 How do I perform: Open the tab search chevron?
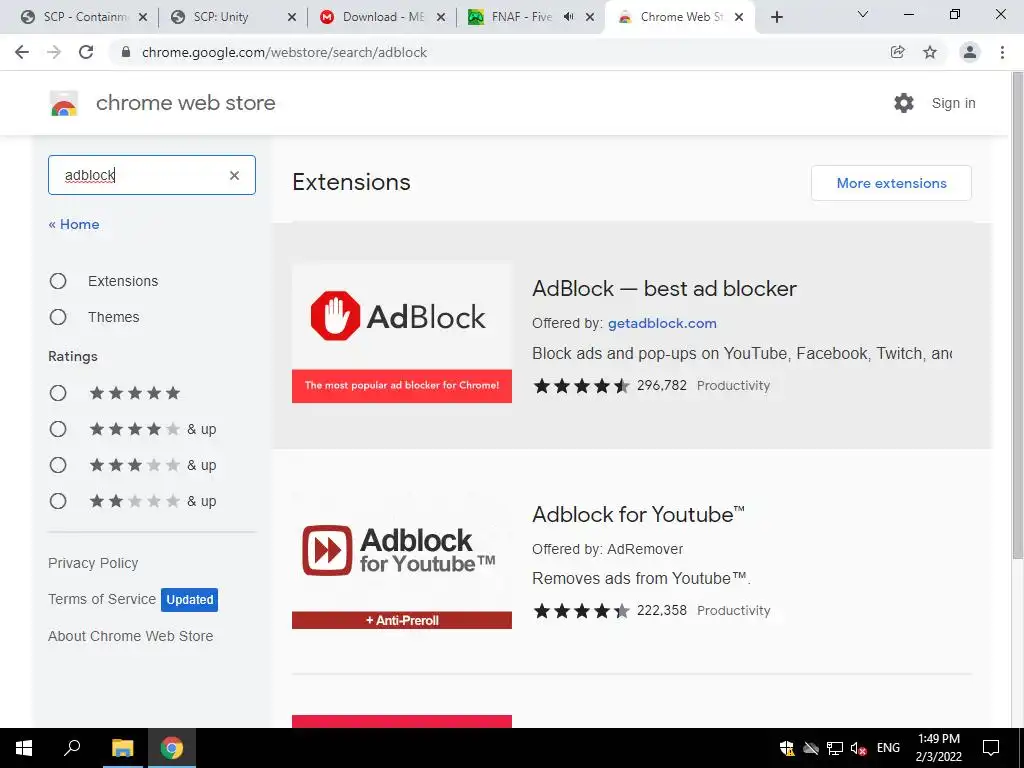(863, 14)
